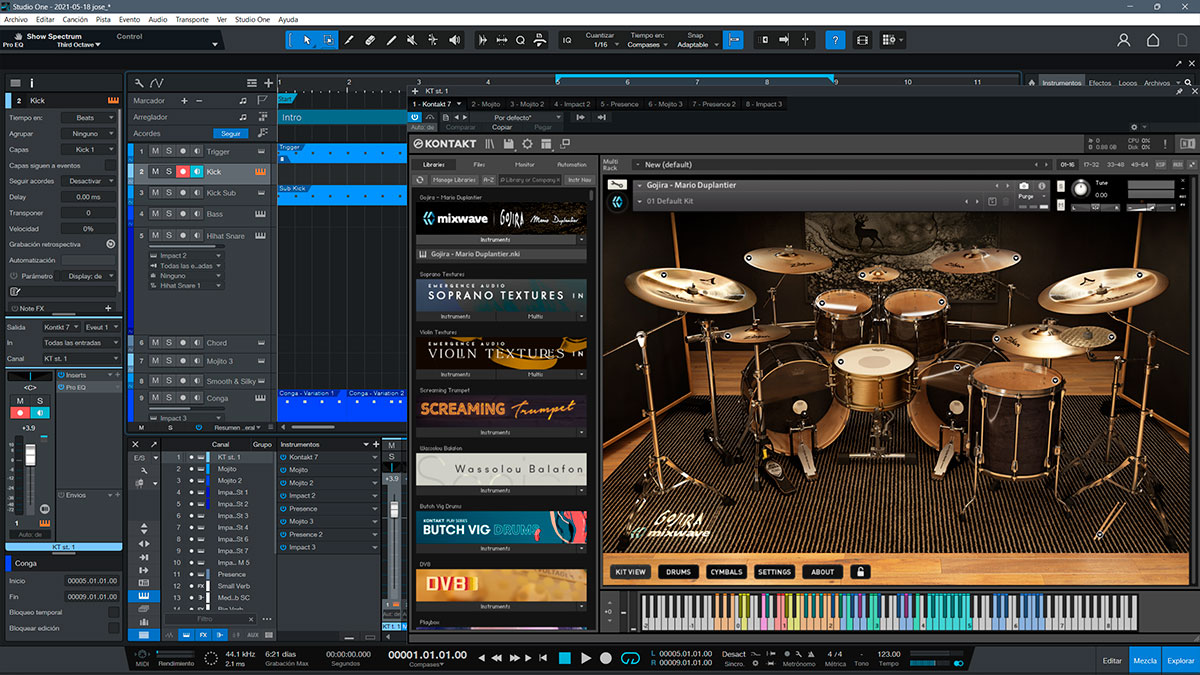The image size is (1200, 675).
Task: Click the track inspector info icon
Action: click(x=31, y=83)
